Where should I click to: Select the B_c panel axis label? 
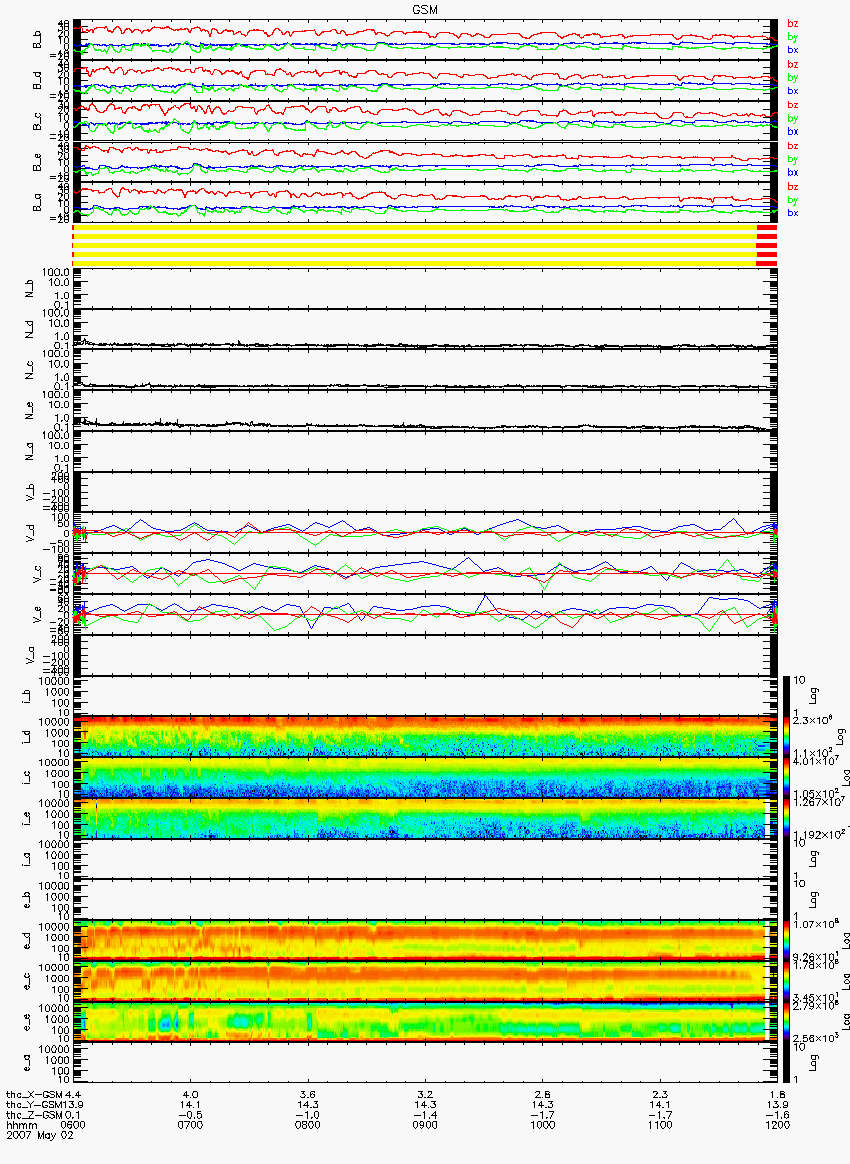pyautogui.click(x=37, y=121)
